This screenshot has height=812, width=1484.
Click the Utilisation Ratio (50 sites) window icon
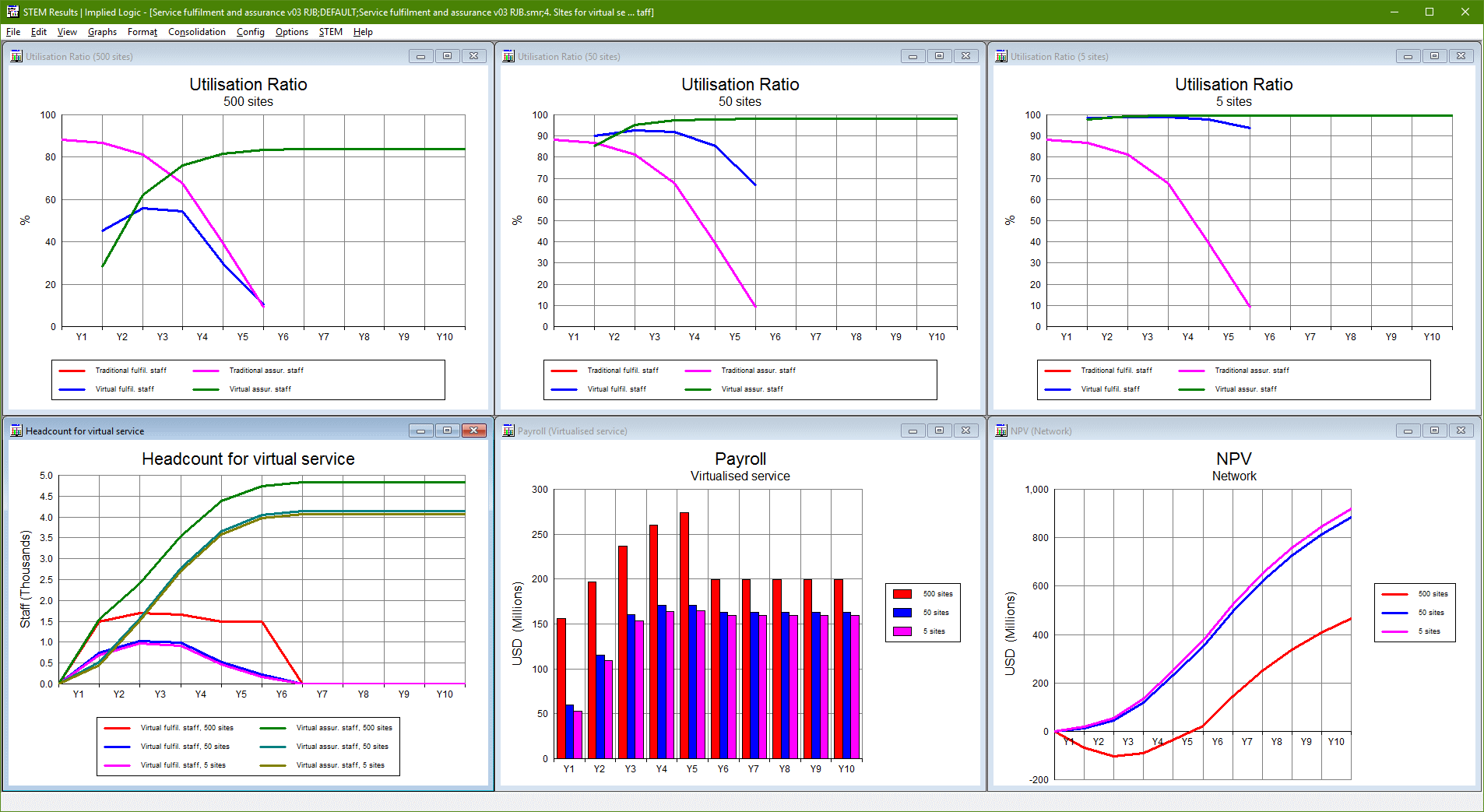(508, 56)
